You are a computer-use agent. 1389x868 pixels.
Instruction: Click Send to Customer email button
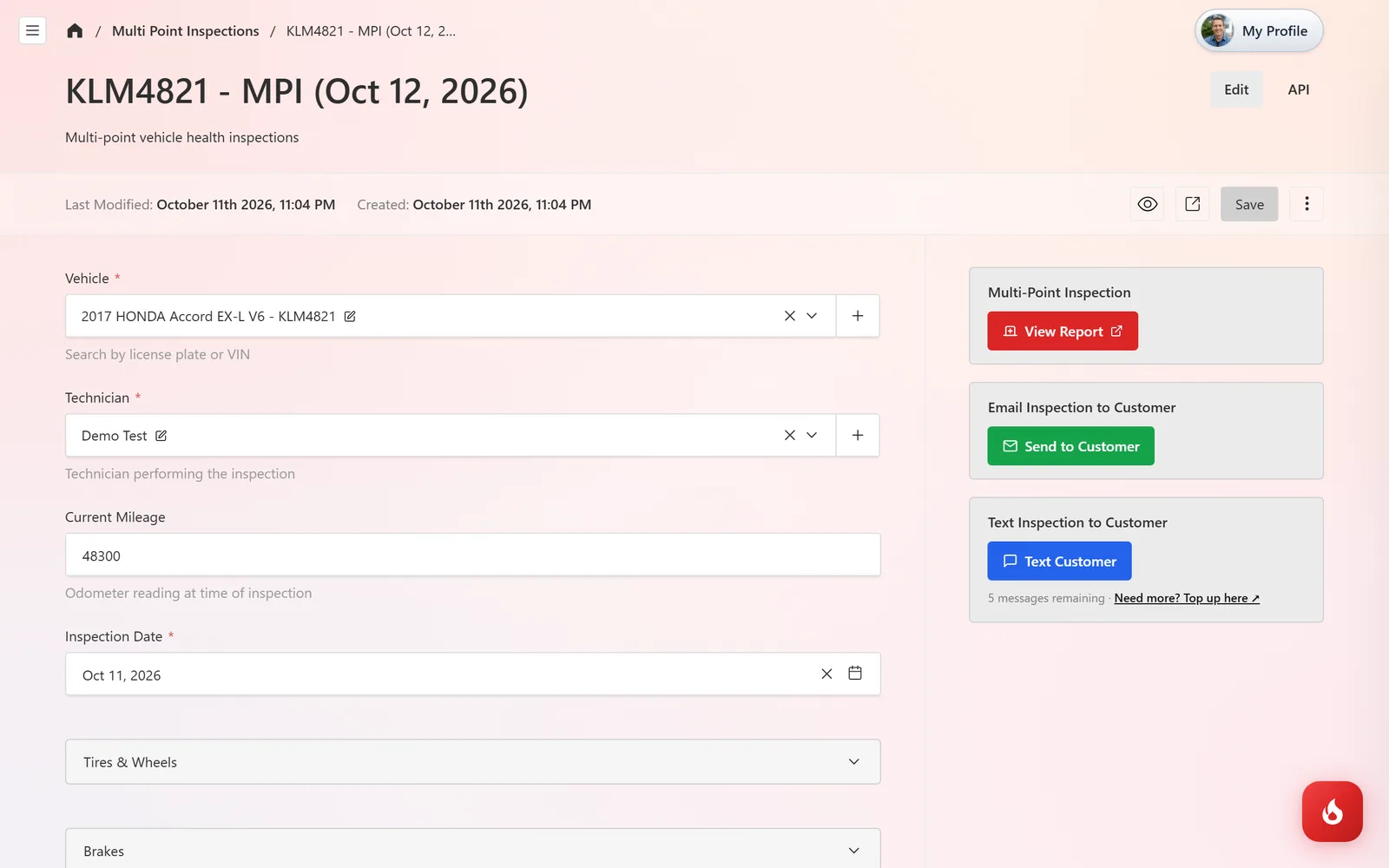point(1070,446)
